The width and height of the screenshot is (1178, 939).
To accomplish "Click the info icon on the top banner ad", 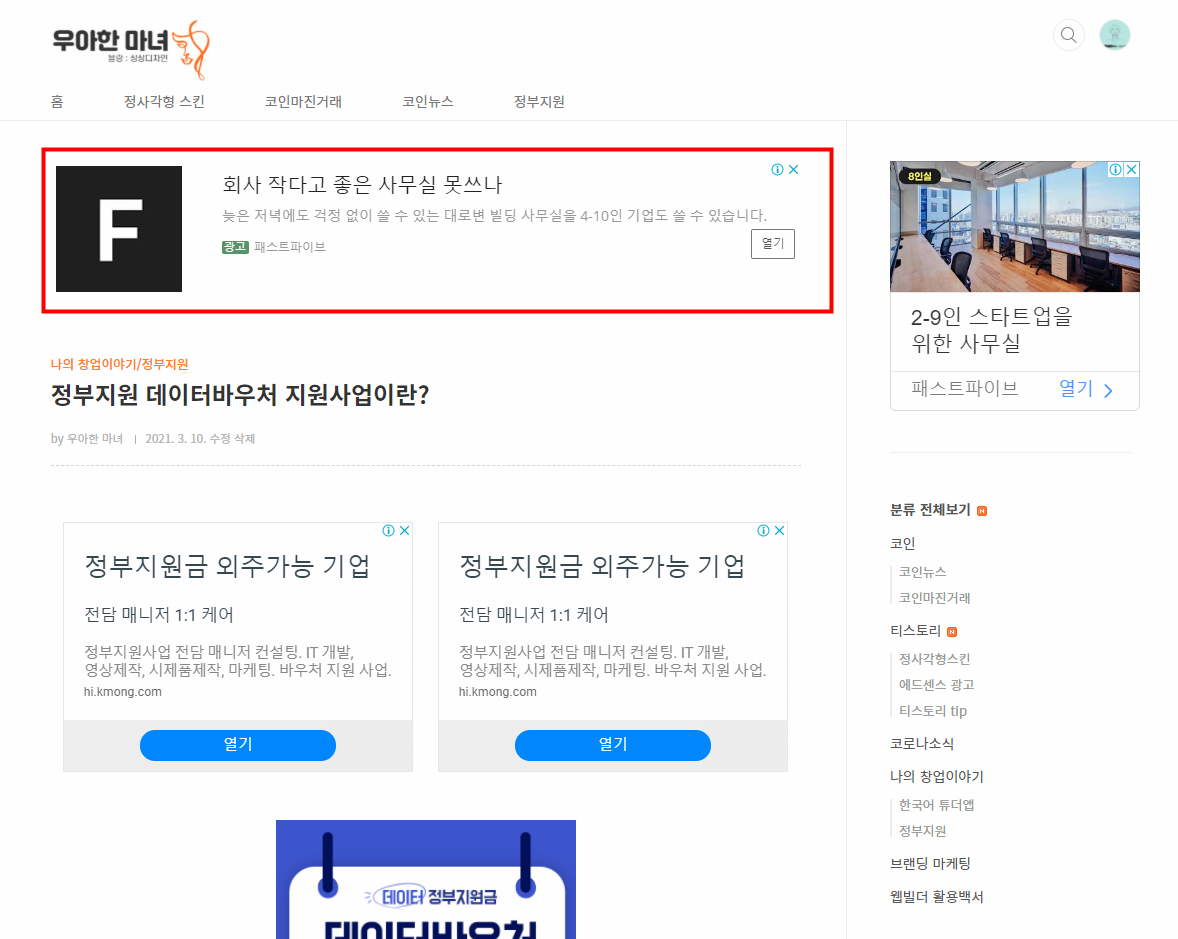I will [x=778, y=170].
